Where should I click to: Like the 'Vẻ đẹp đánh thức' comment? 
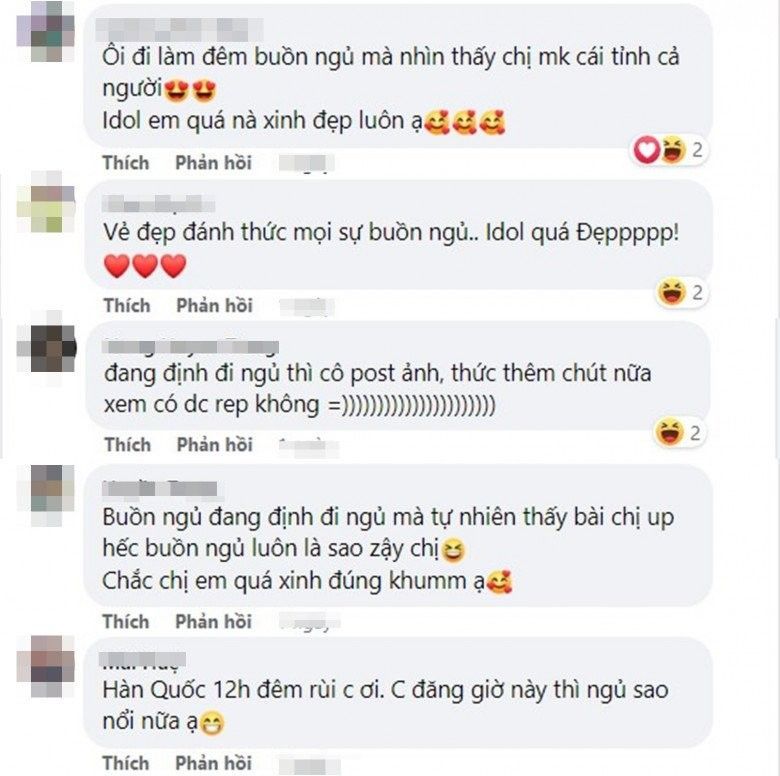tap(127, 305)
